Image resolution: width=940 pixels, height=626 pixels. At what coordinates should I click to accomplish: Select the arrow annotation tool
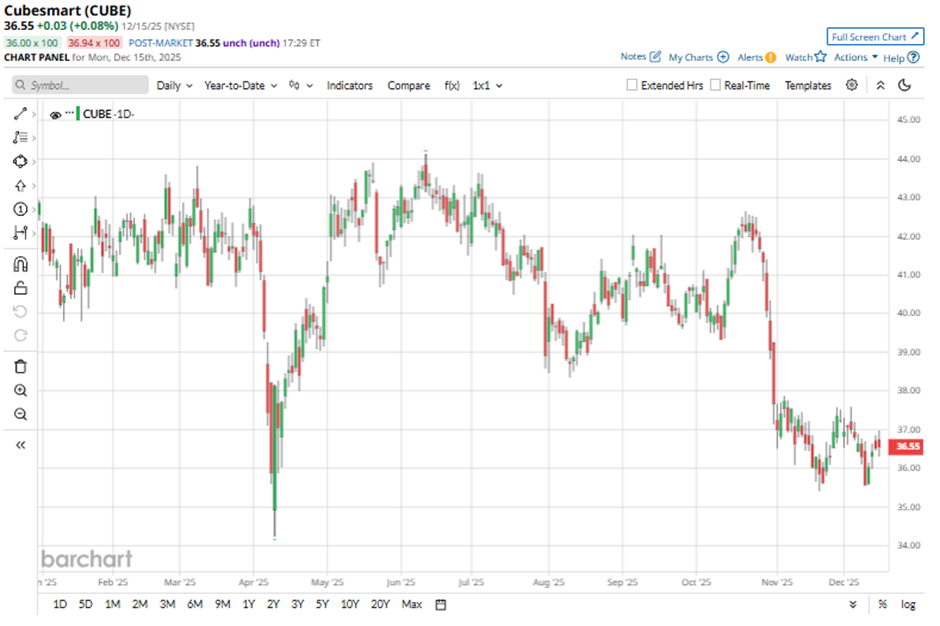point(20,185)
